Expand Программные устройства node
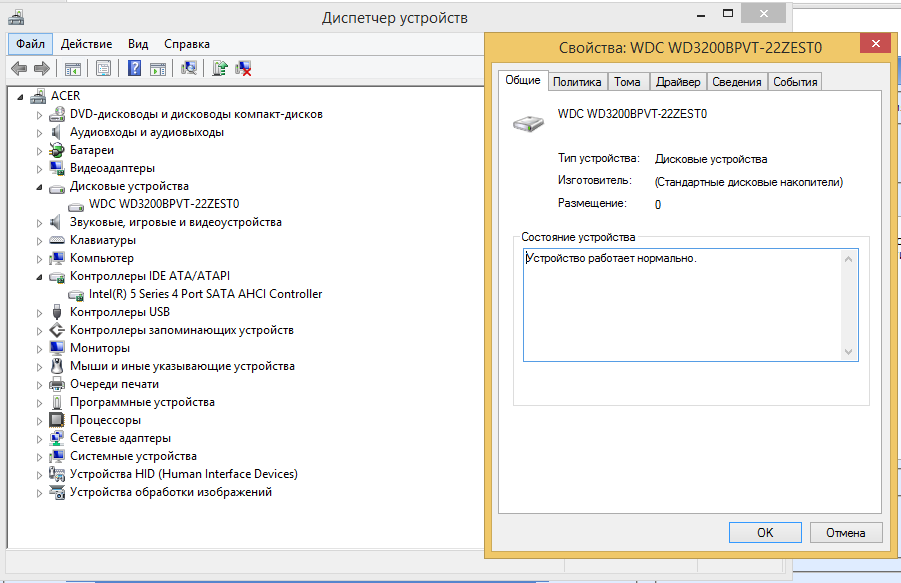The width and height of the screenshot is (901, 583). pos(39,403)
